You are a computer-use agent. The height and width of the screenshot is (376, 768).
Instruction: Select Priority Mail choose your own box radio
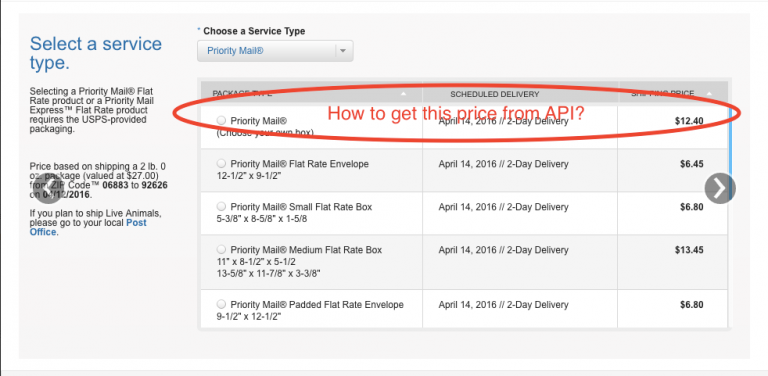click(221, 120)
